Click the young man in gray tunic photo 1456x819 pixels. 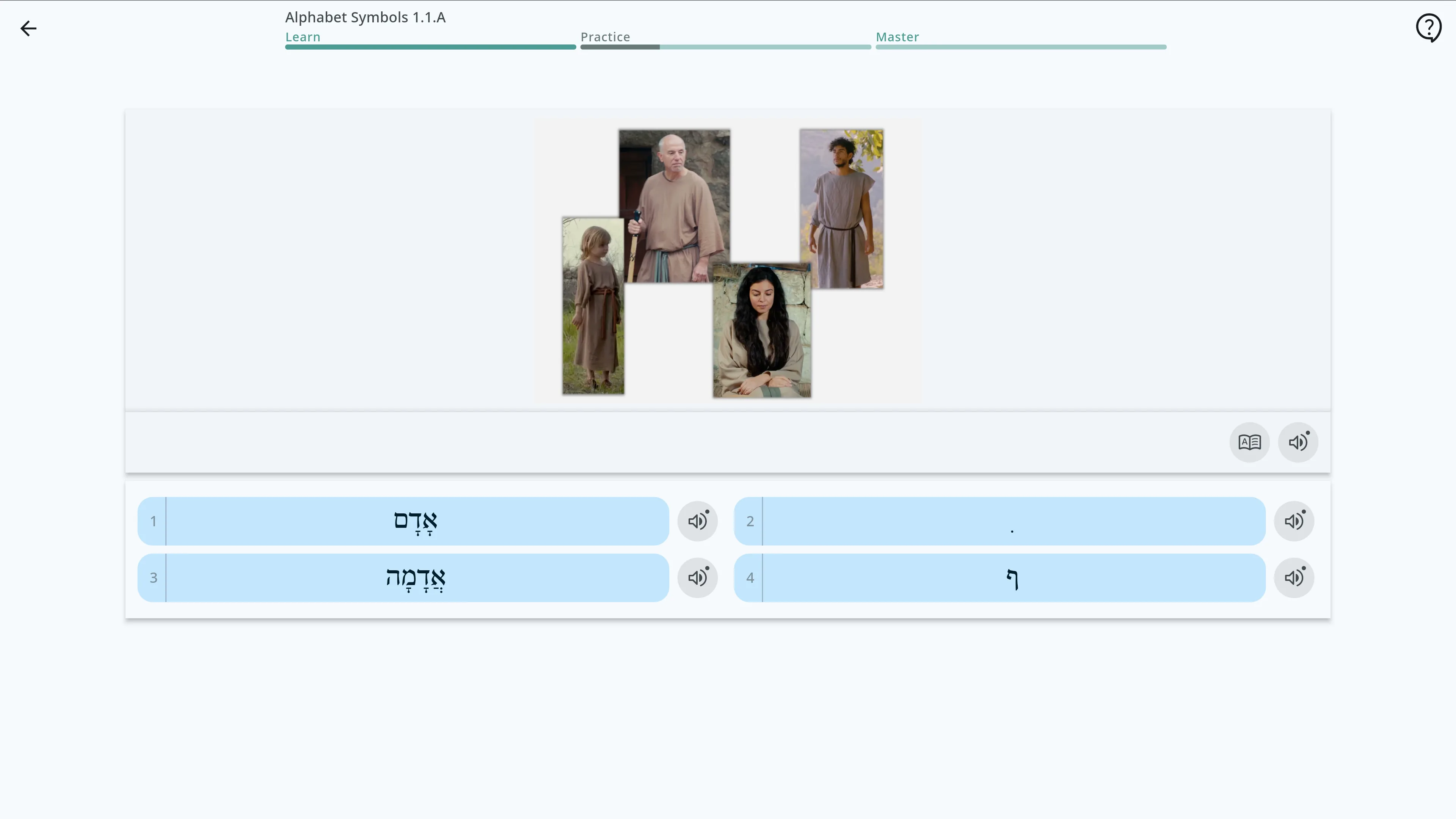pos(841,209)
